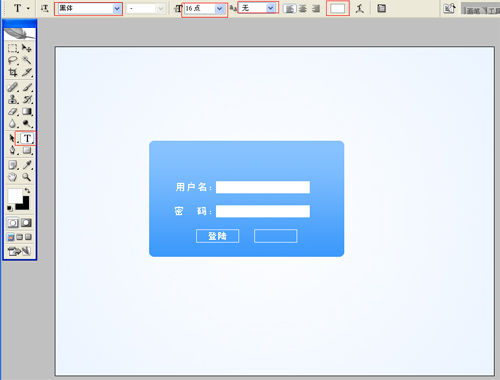Click the foreground color swatch
Image resolution: width=500 pixels, height=380 pixels.
pos(14,195)
